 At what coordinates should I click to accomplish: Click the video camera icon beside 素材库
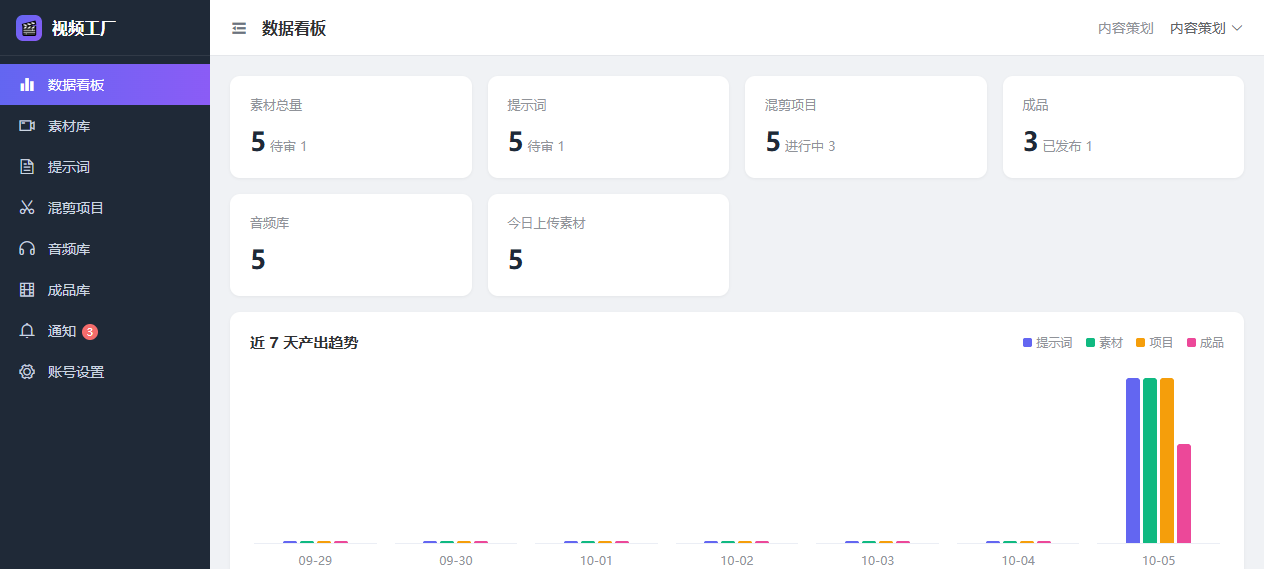27,126
